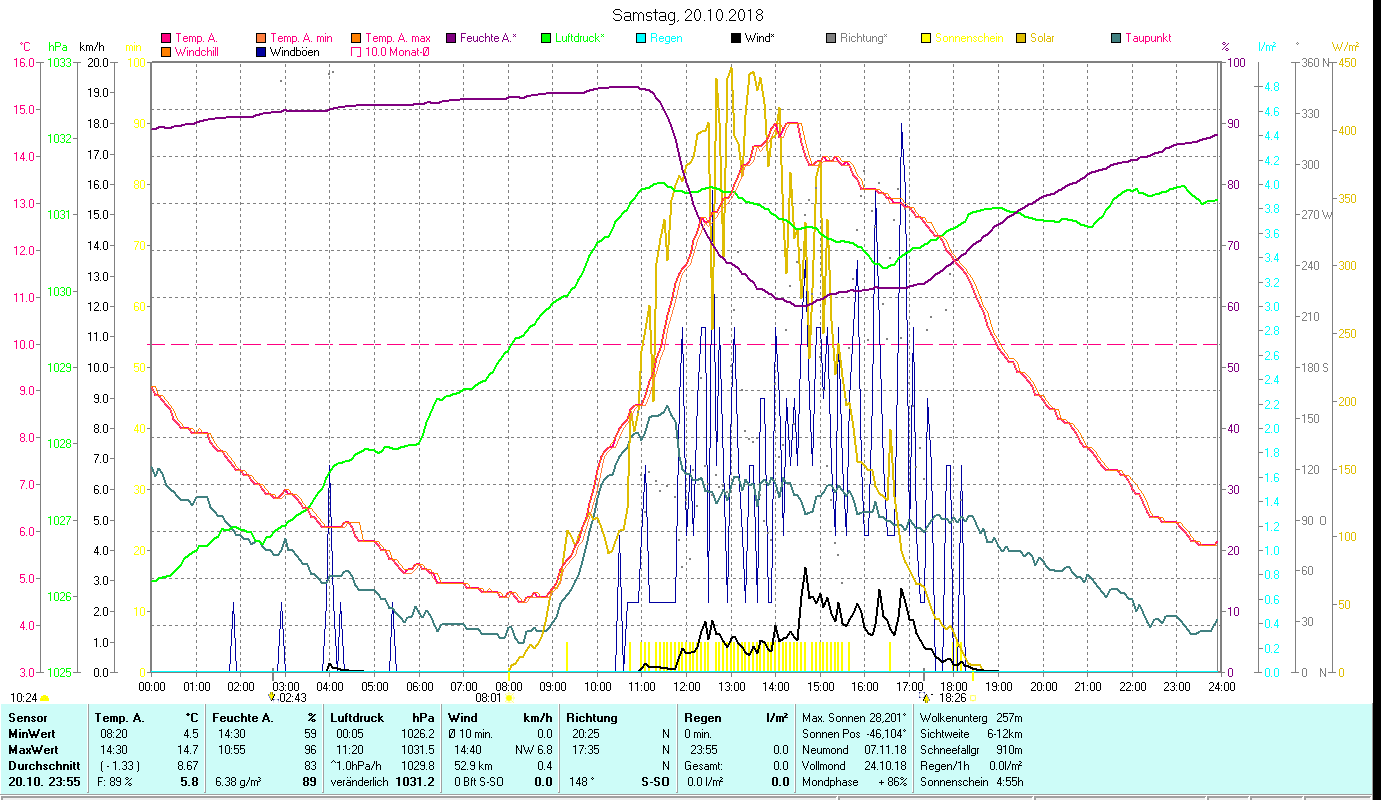The height and width of the screenshot is (800, 1381).
Task: Click the Wind km/h column header
Action: [499, 718]
